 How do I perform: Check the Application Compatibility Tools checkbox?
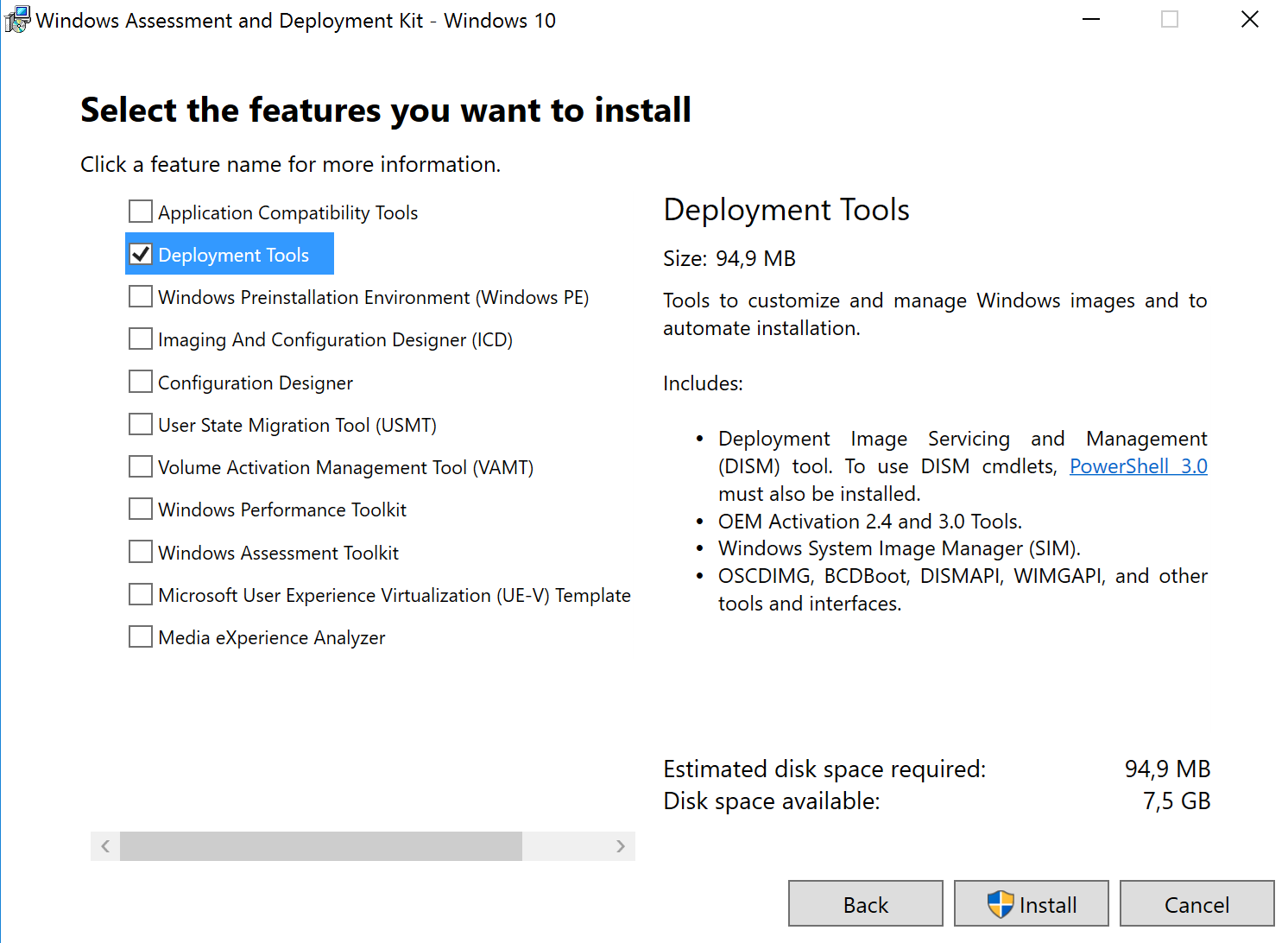coord(141,212)
